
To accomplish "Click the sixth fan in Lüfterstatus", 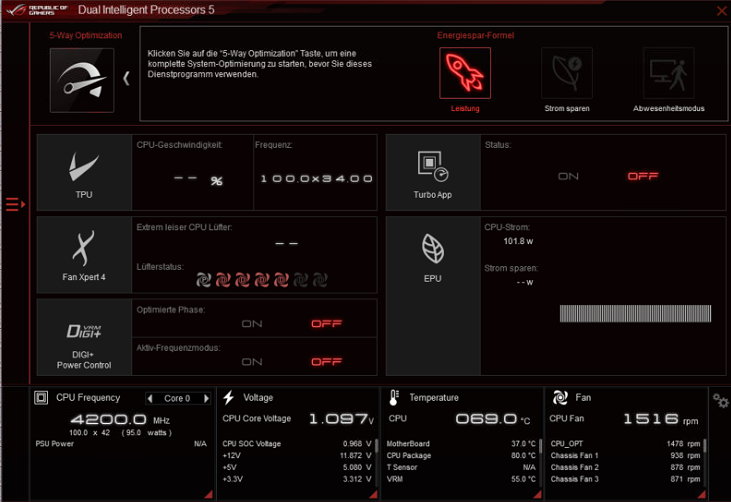I will [x=301, y=280].
